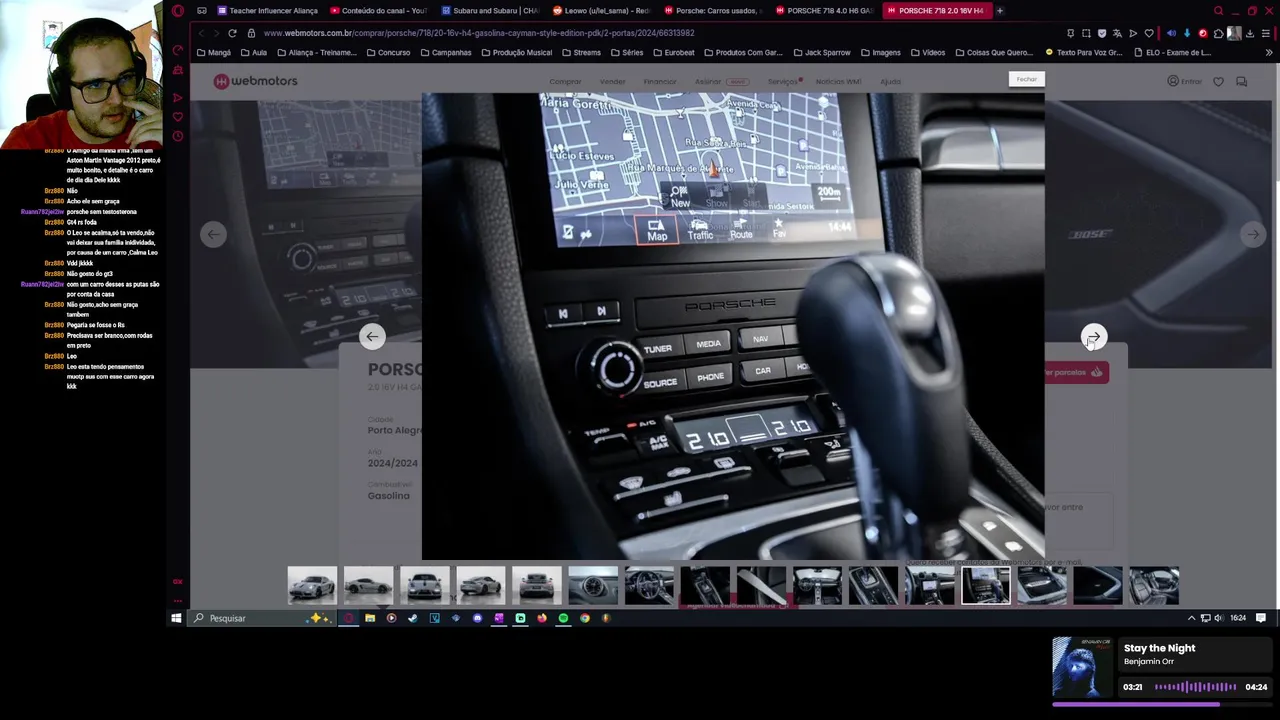
Task: Open Chrome from the taskbar
Action: (585, 618)
